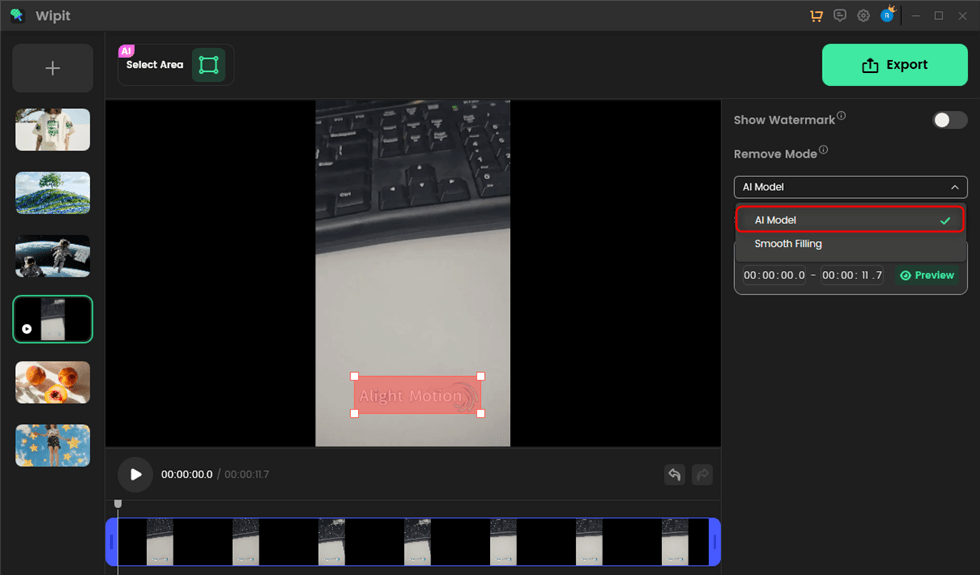Open the settings gear icon
Screen dimensions: 980x575
863,16
